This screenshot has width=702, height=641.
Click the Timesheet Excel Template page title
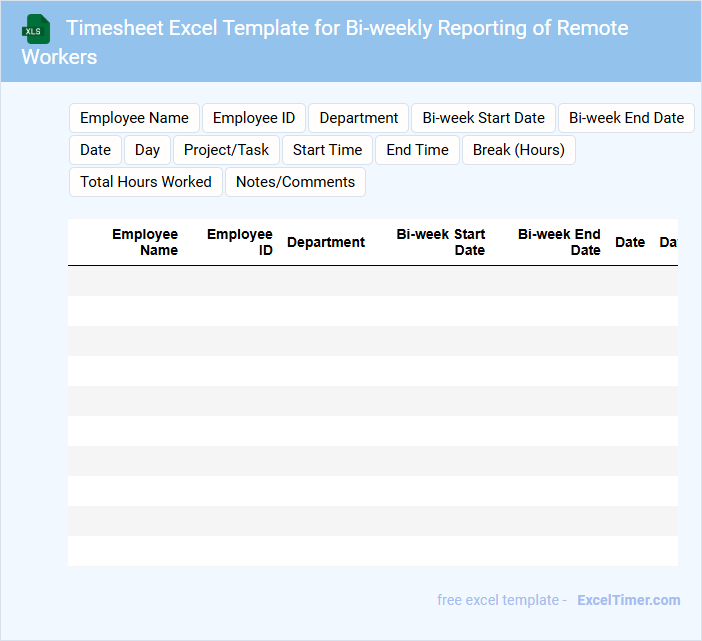click(325, 42)
